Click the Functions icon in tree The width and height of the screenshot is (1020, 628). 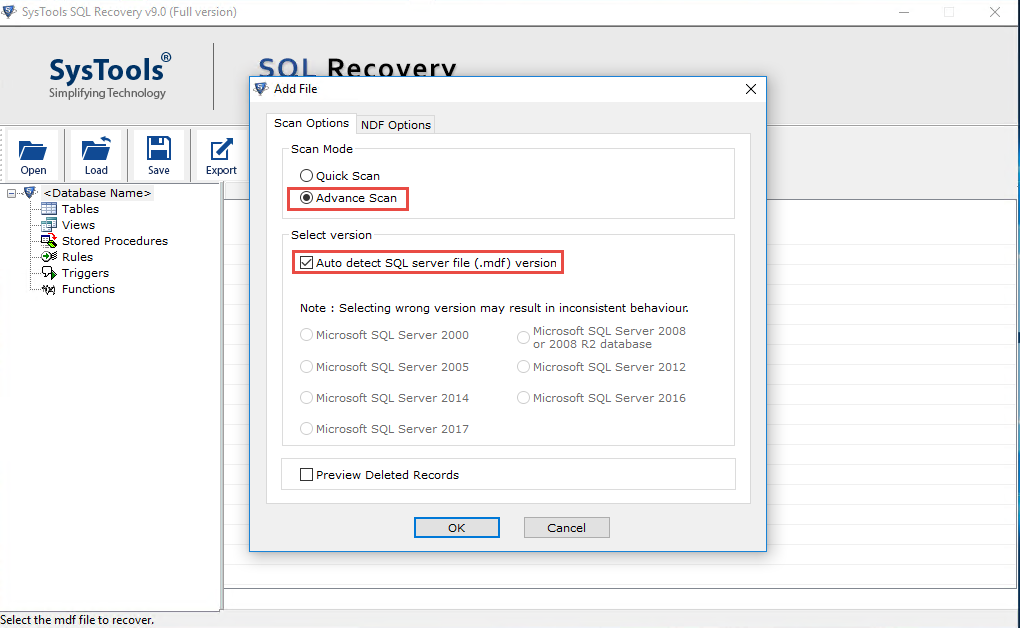tap(49, 289)
